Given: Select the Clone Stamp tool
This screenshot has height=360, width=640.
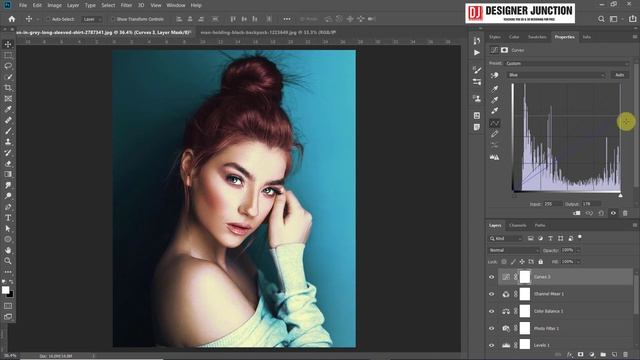Looking at the screenshot, I should [8, 142].
